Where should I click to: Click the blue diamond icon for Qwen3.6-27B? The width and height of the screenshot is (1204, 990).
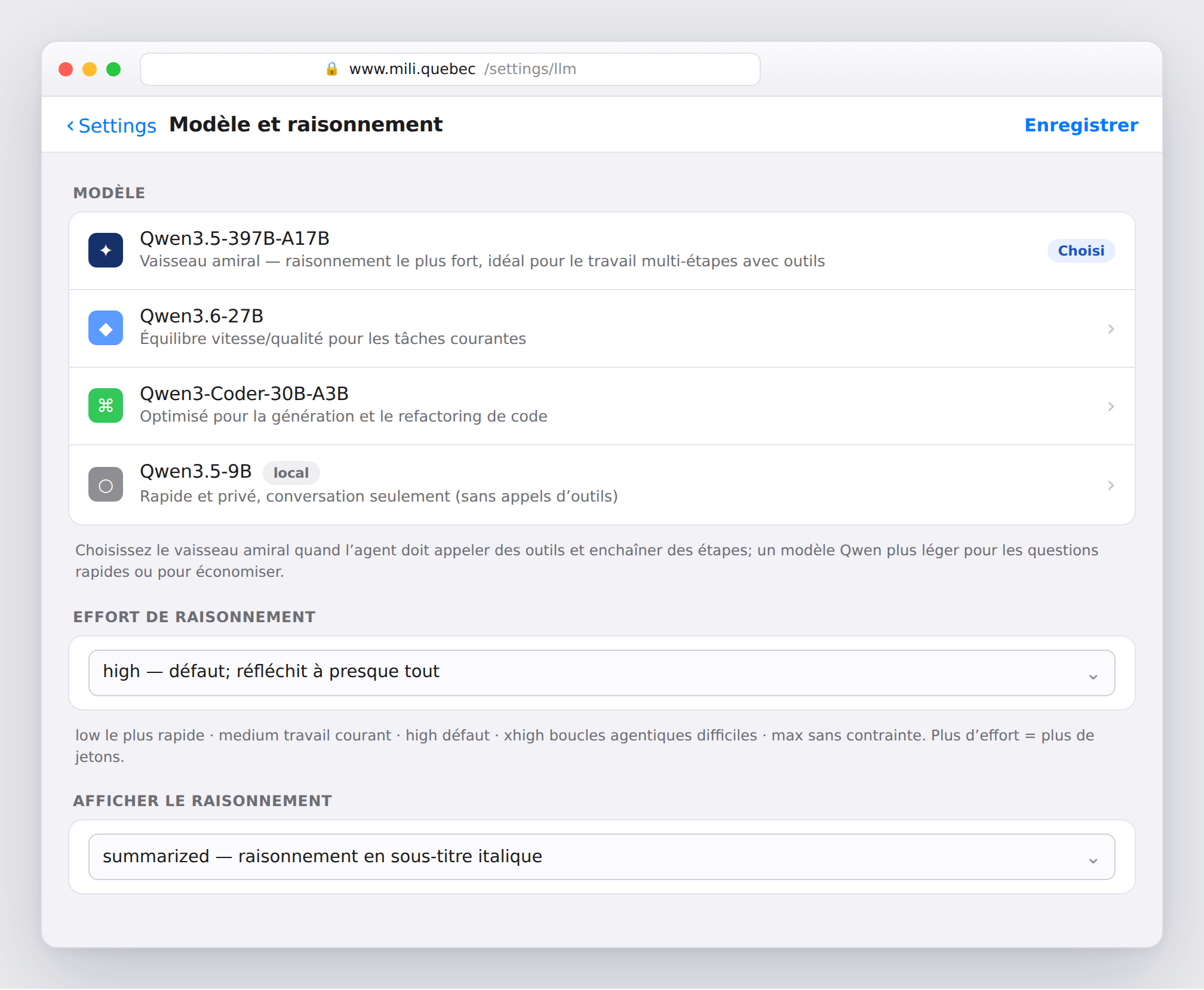point(106,328)
